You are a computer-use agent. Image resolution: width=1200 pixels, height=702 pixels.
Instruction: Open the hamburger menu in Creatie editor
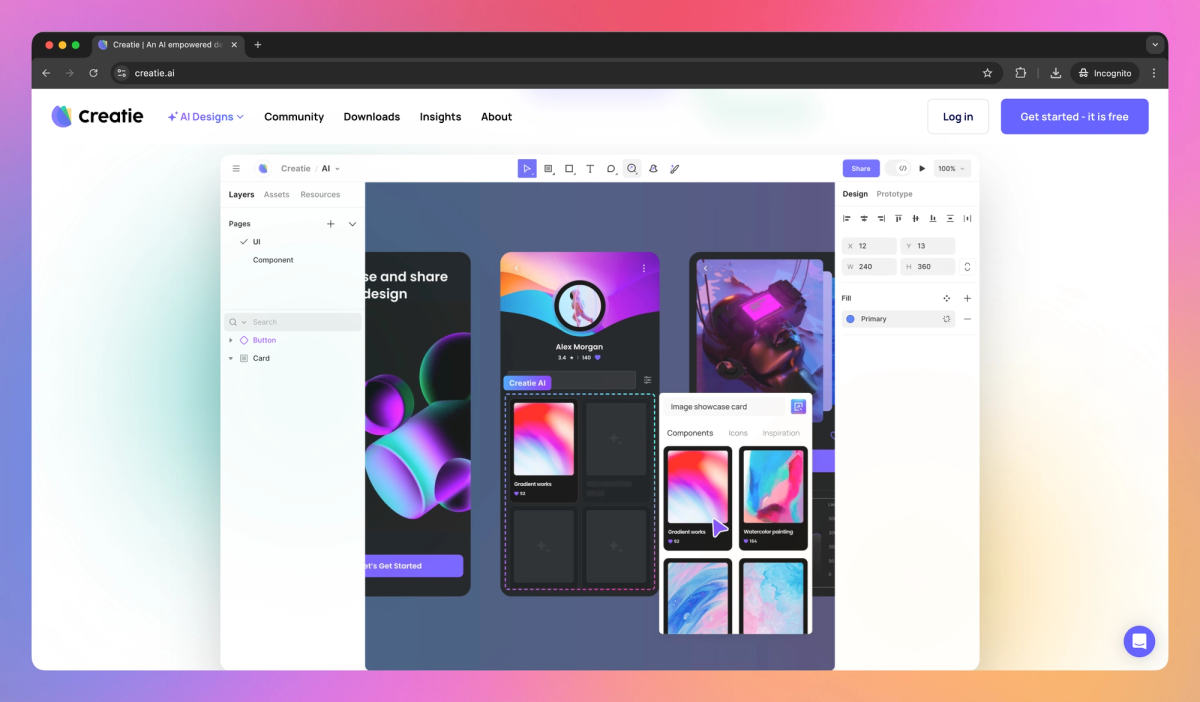pyautogui.click(x=236, y=169)
